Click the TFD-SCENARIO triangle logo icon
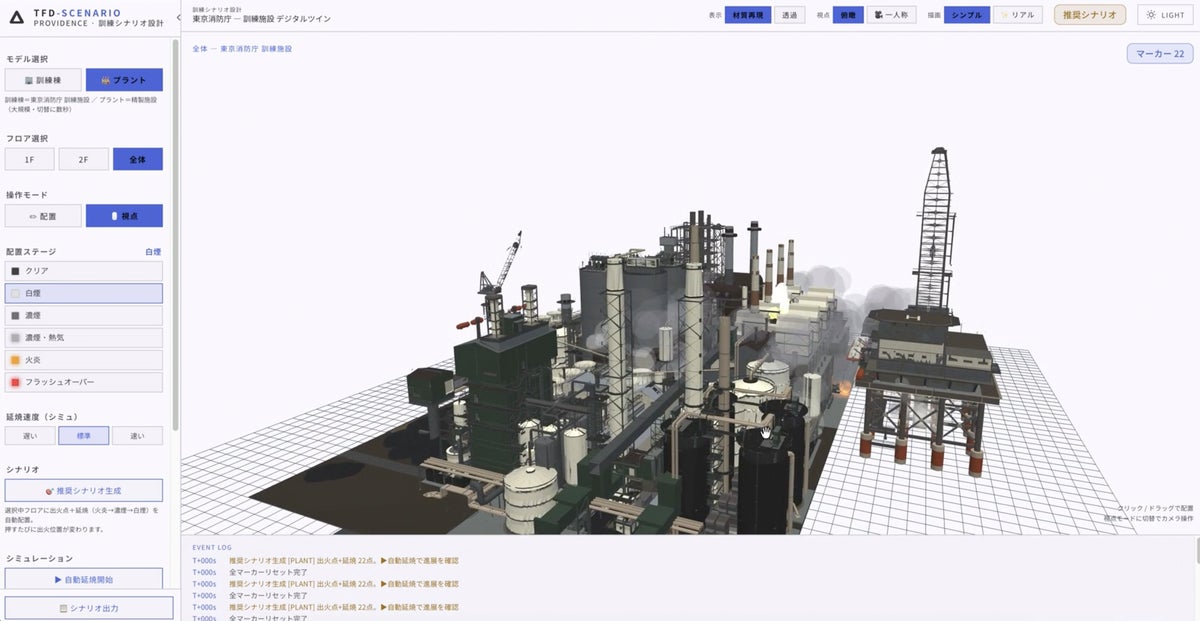The image size is (1200, 621). coord(17,17)
